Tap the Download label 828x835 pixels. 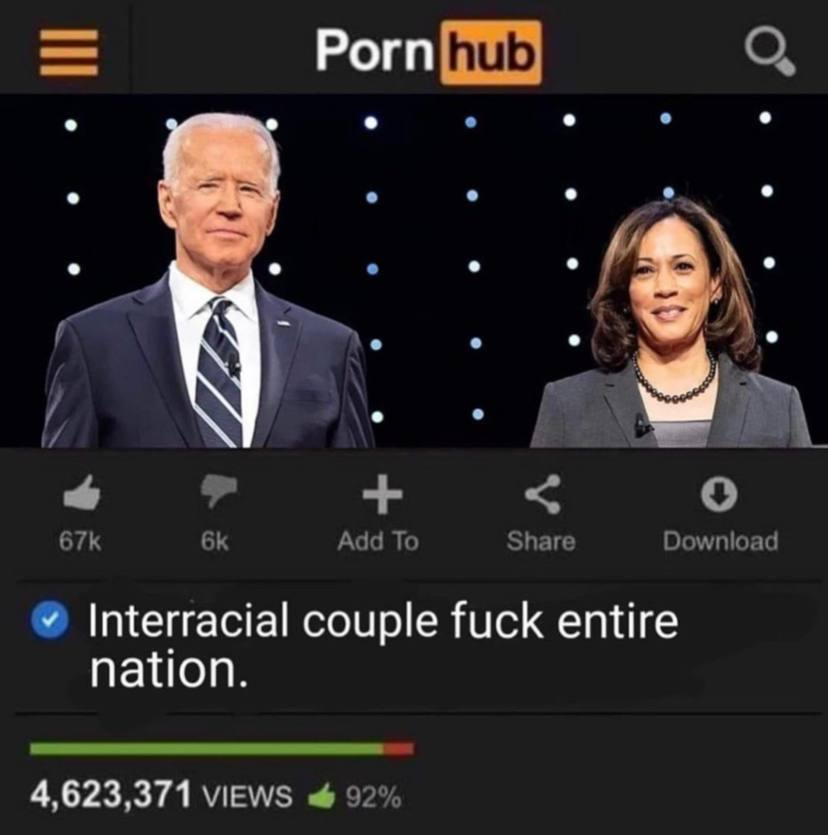[720, 541]
